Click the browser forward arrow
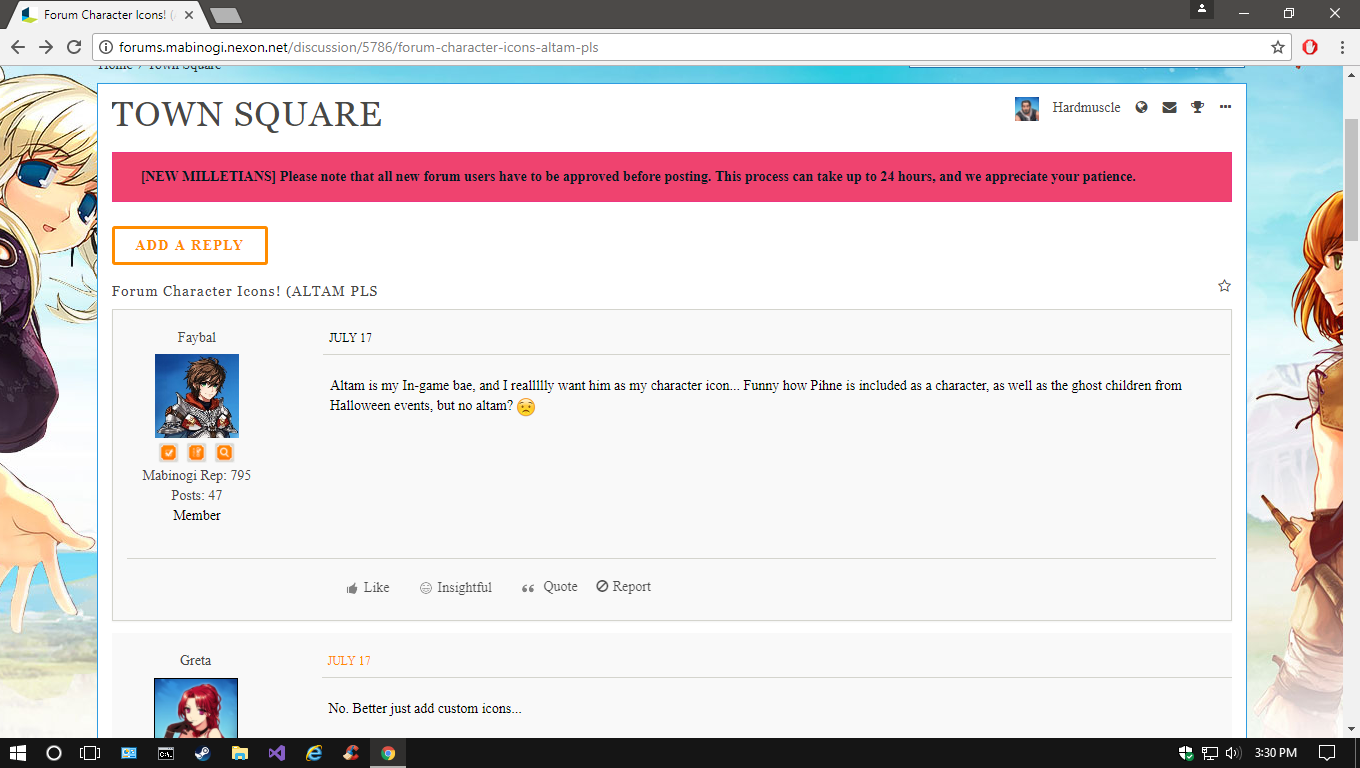The width and height of the screenshot is (1360, 768). click(46, 47)
